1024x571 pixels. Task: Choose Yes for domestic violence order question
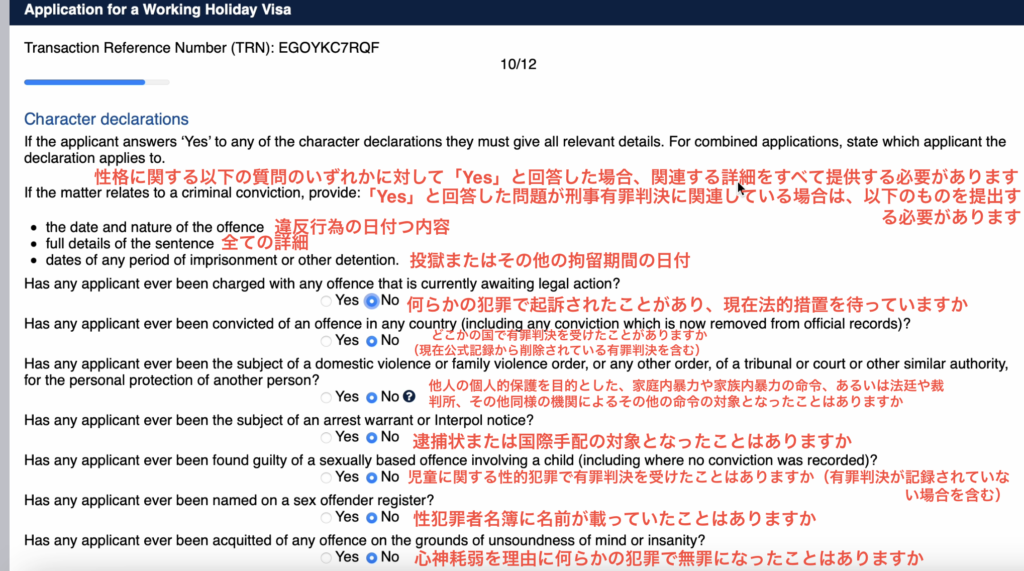click(326, 397)
